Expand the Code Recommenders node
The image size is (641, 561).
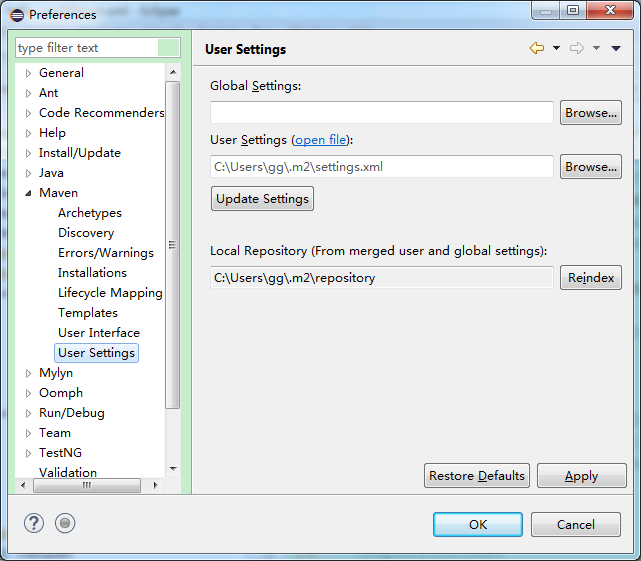point(28,113)
